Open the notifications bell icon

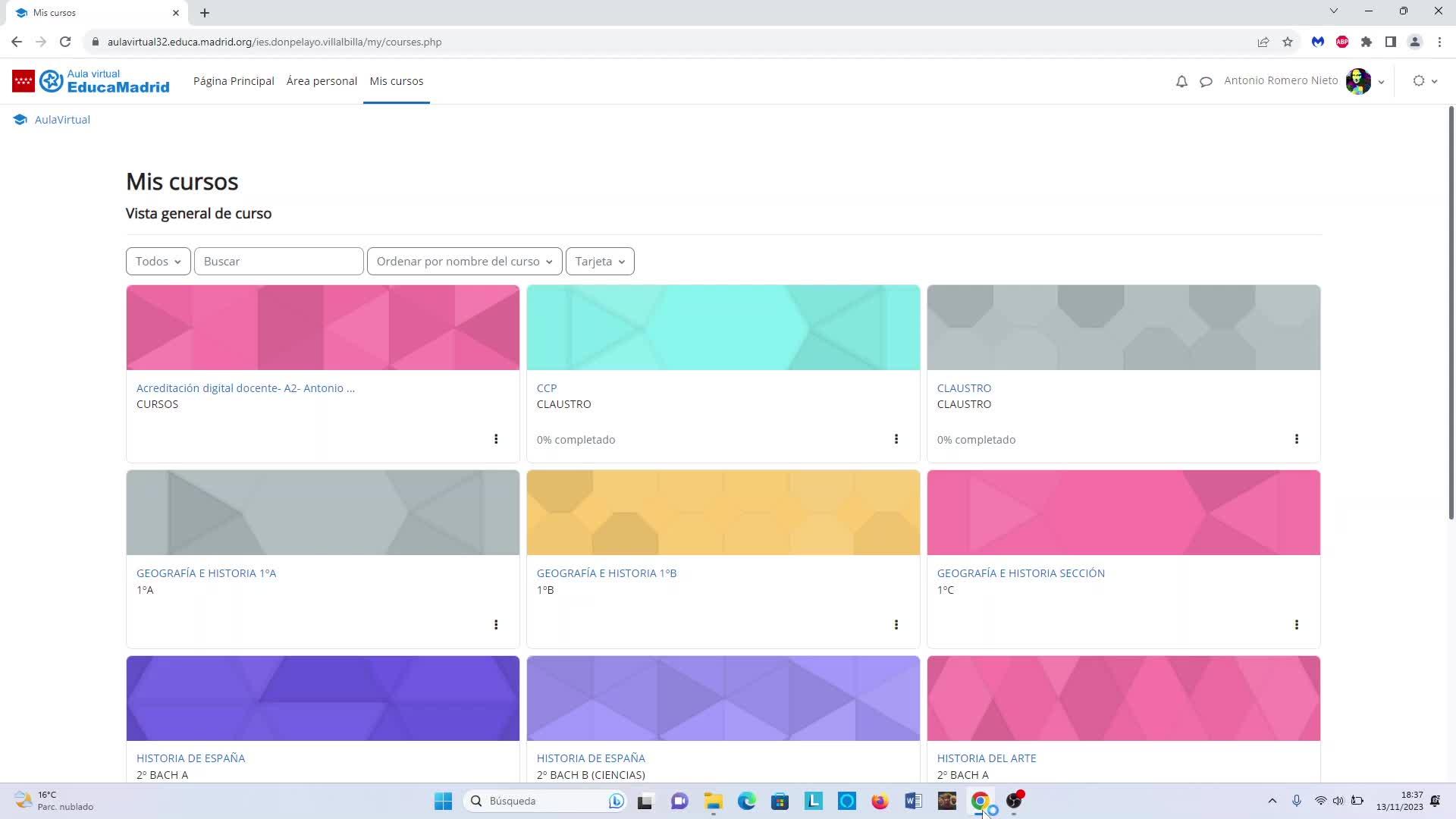1181,81
